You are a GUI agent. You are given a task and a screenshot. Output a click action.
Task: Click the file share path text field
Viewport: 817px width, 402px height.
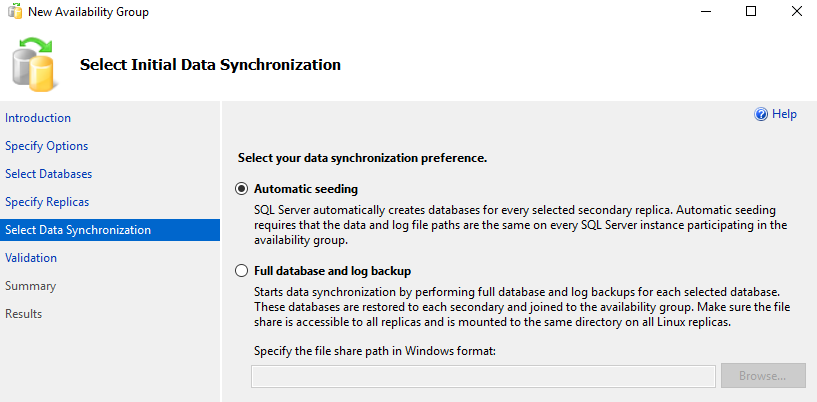pyautogui.click(x=483, y=376)
